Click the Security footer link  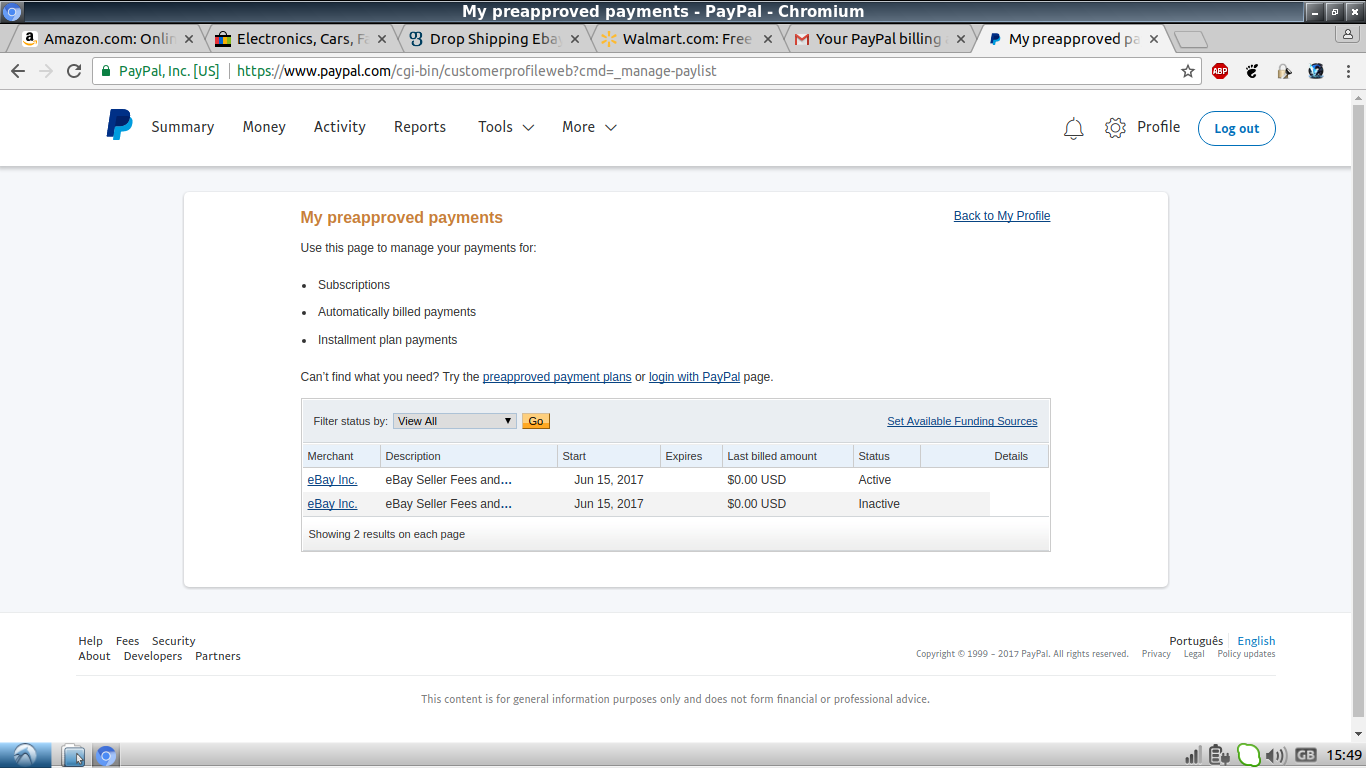(x=174, y=641)
